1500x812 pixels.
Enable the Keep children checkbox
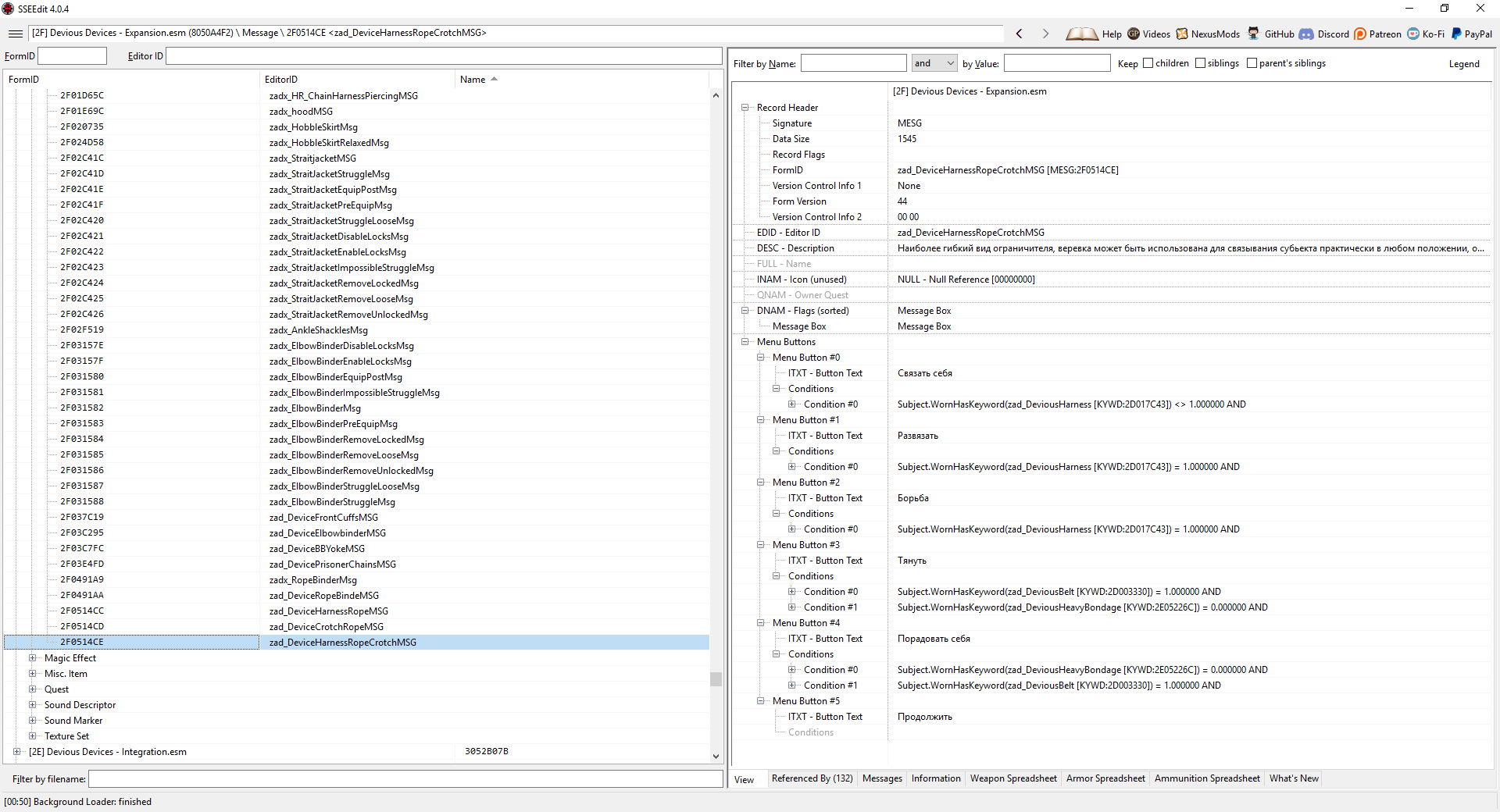1148,63
